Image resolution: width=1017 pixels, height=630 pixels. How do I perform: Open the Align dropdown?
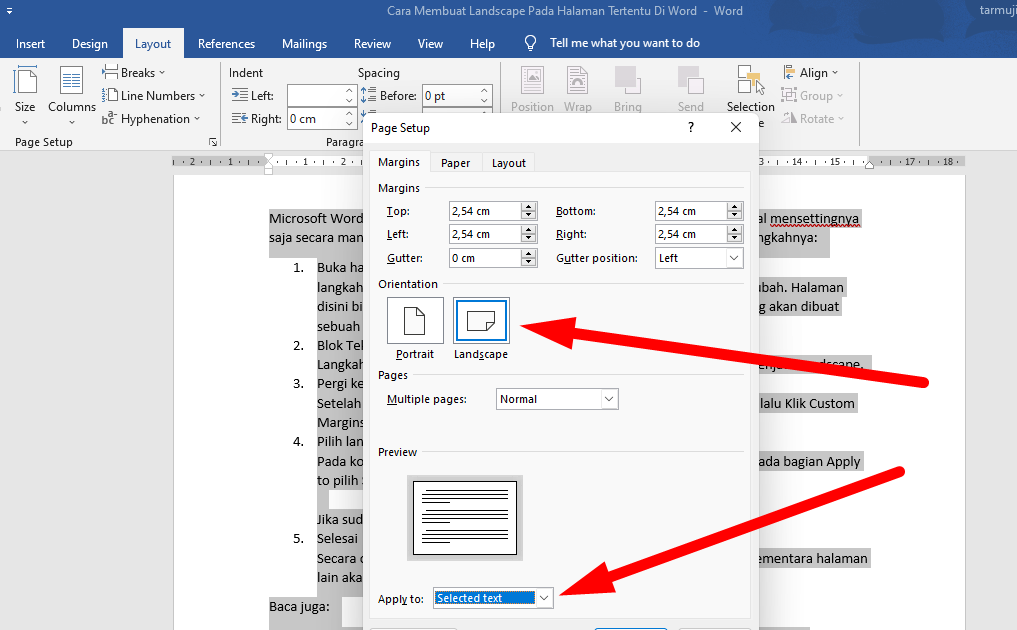point(811,73)
